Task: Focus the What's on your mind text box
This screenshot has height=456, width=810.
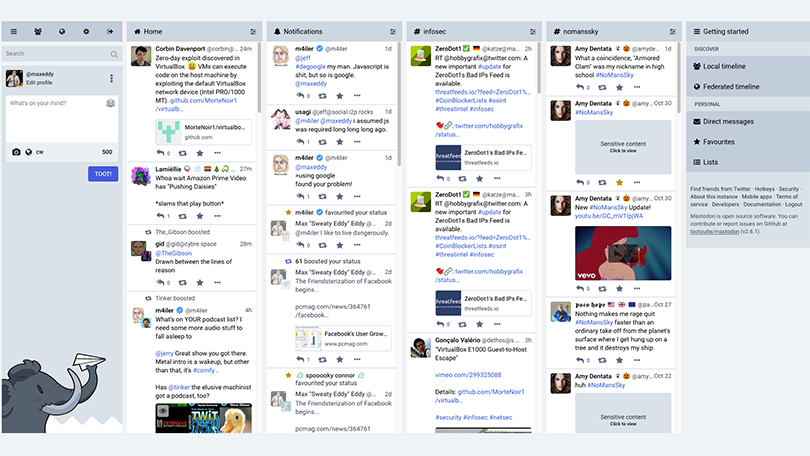Action: (x=62, y=119)
